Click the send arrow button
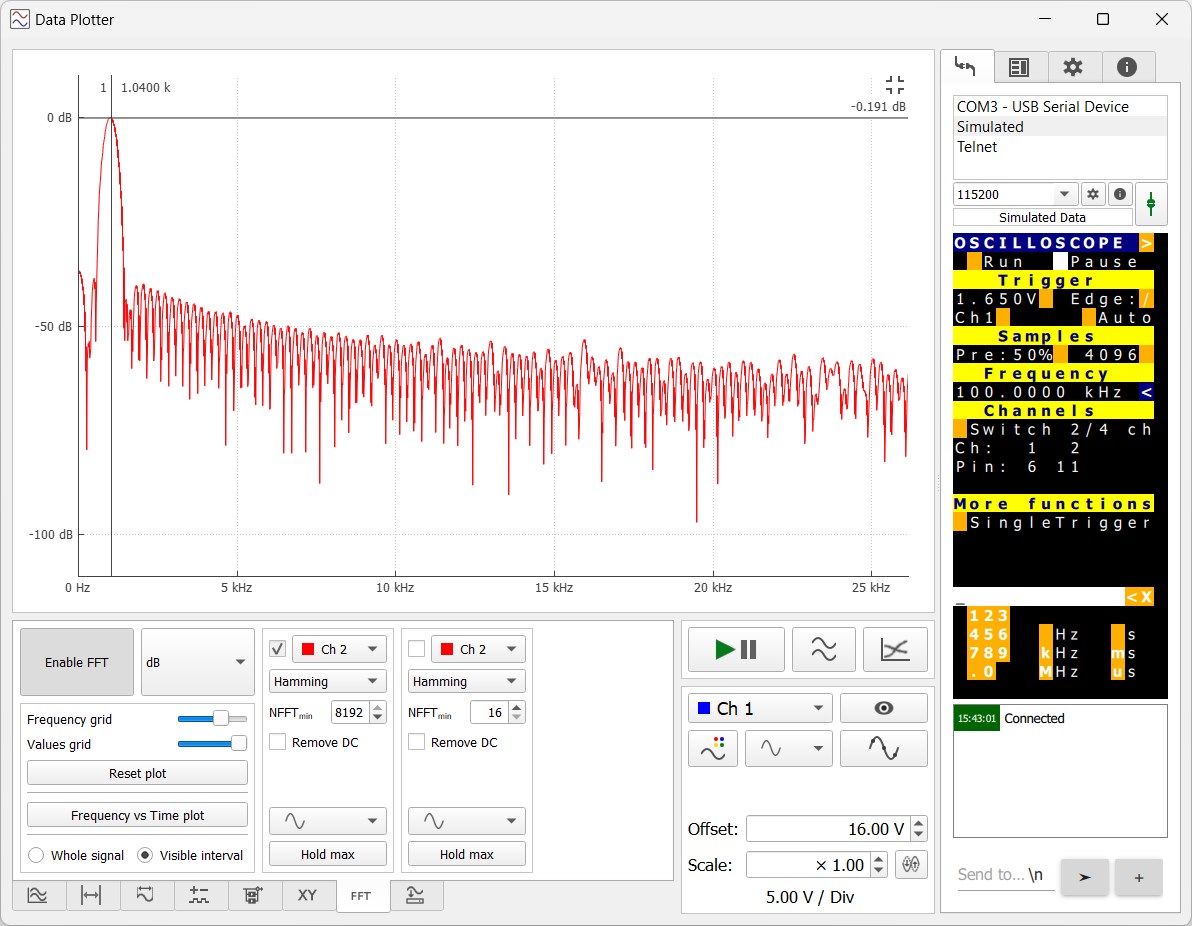The width and height of the screenshot is (1192, 926). tap(1084, 877)
